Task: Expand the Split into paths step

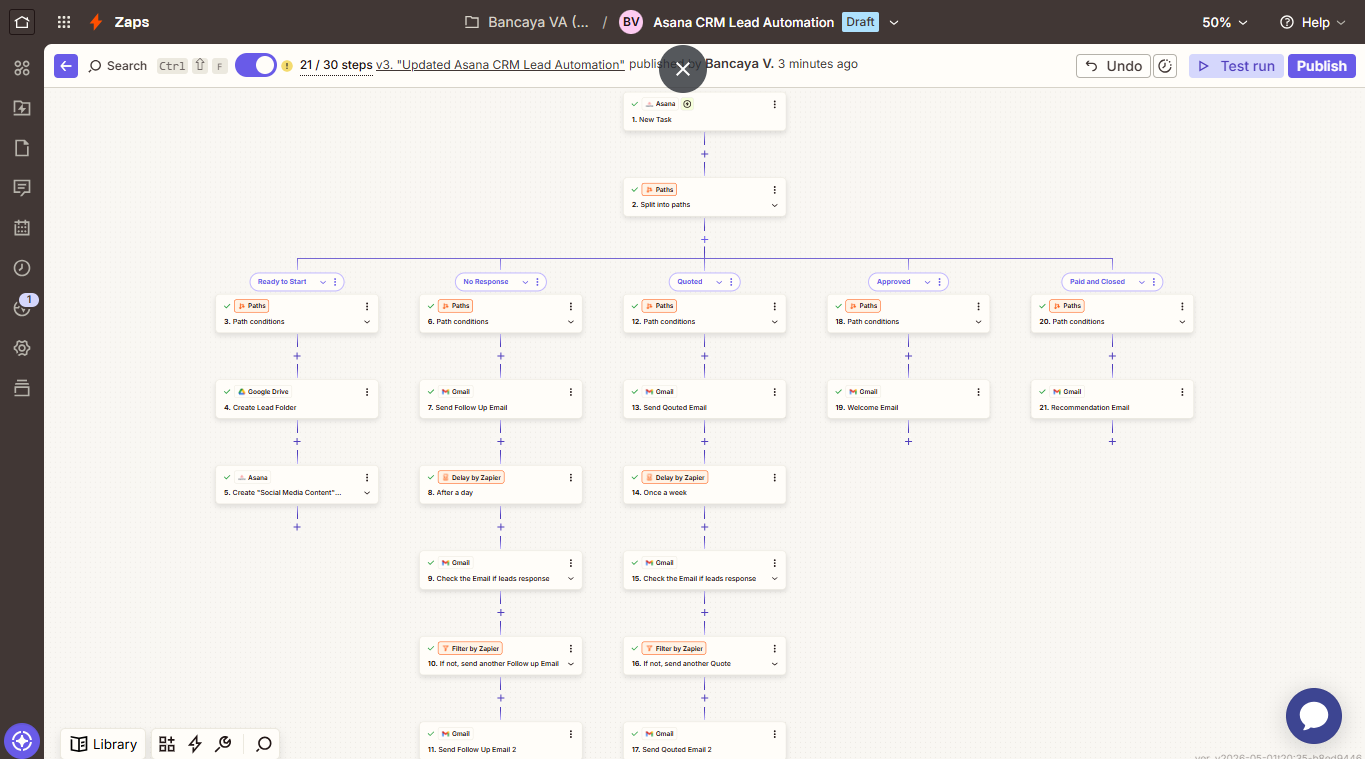Action: (x=774, y=205)
